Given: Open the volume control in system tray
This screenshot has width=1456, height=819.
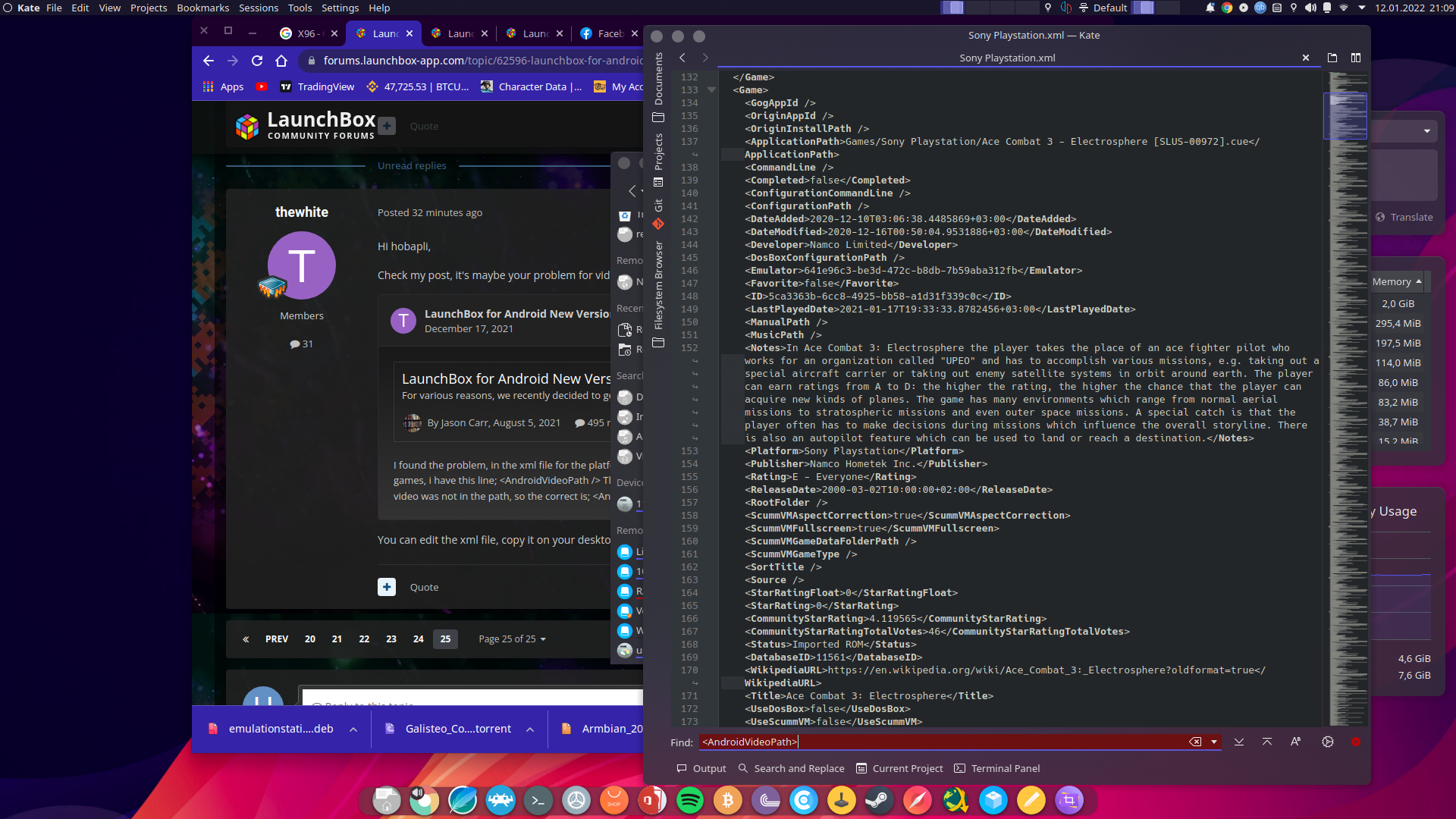Looking at the screenshot, I should tap(1310, 8).
